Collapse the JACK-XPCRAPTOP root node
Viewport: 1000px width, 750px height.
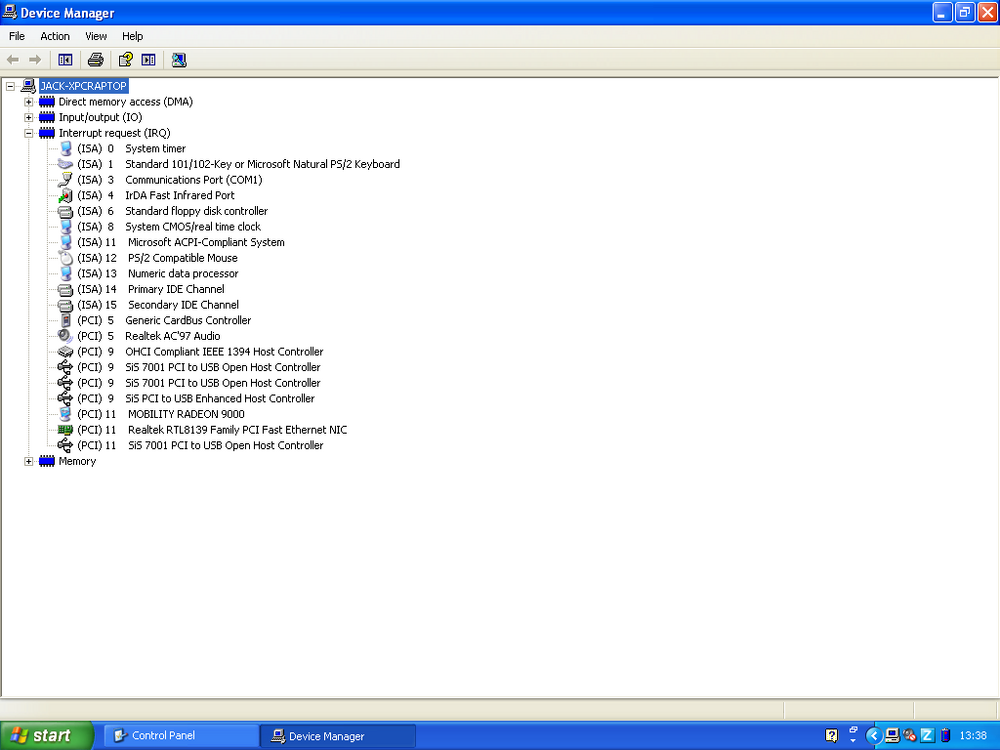(10, 86)
